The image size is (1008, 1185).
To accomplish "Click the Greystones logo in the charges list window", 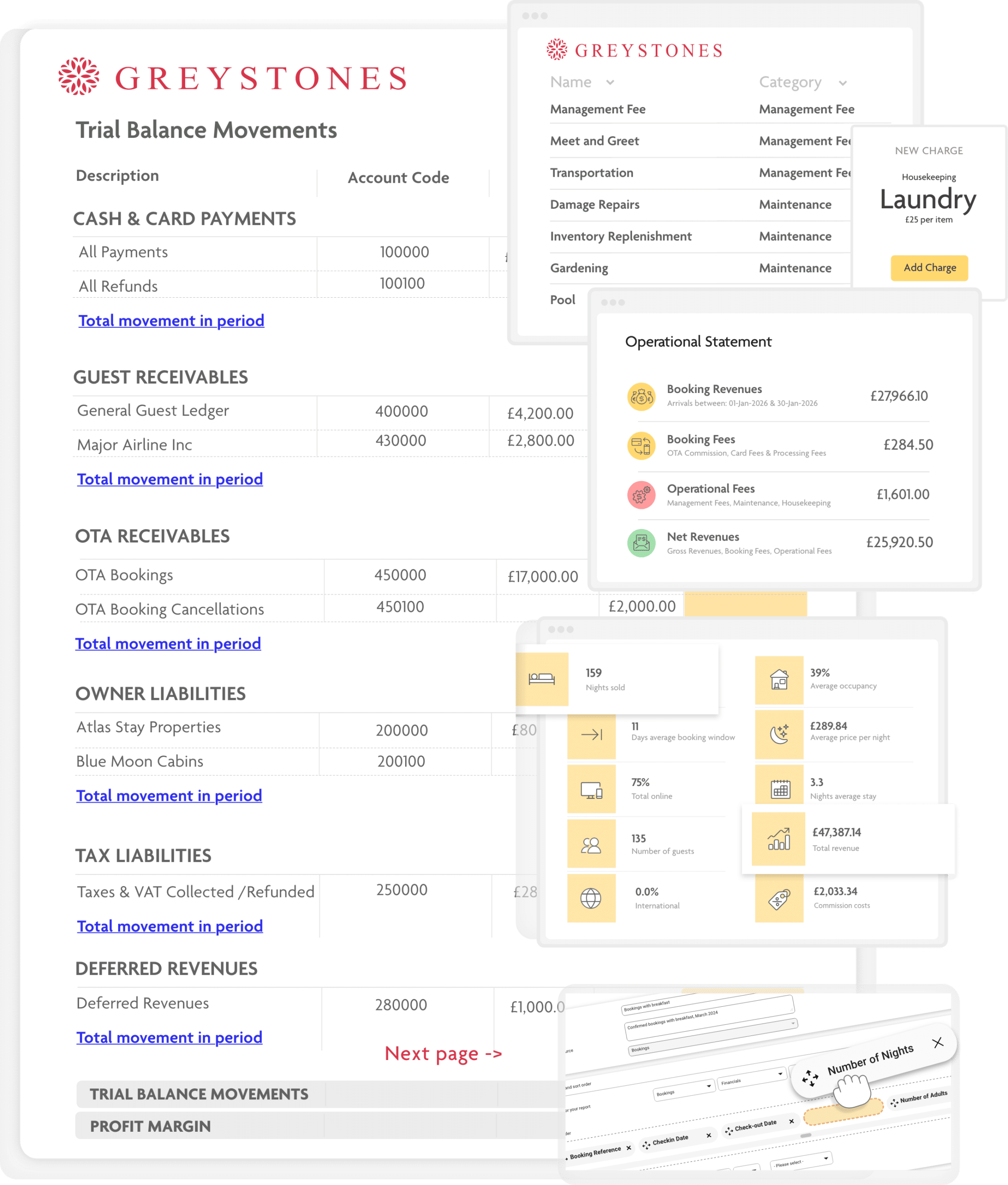I will [634, 50].
